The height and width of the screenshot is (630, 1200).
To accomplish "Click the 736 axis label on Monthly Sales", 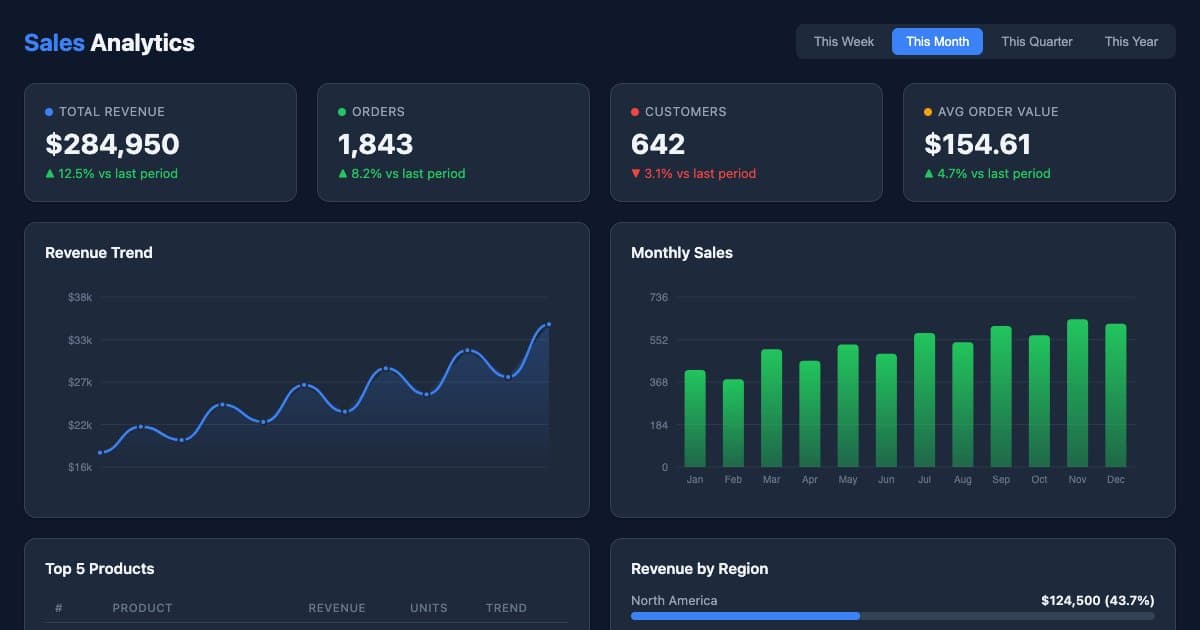I will [658, 297].
